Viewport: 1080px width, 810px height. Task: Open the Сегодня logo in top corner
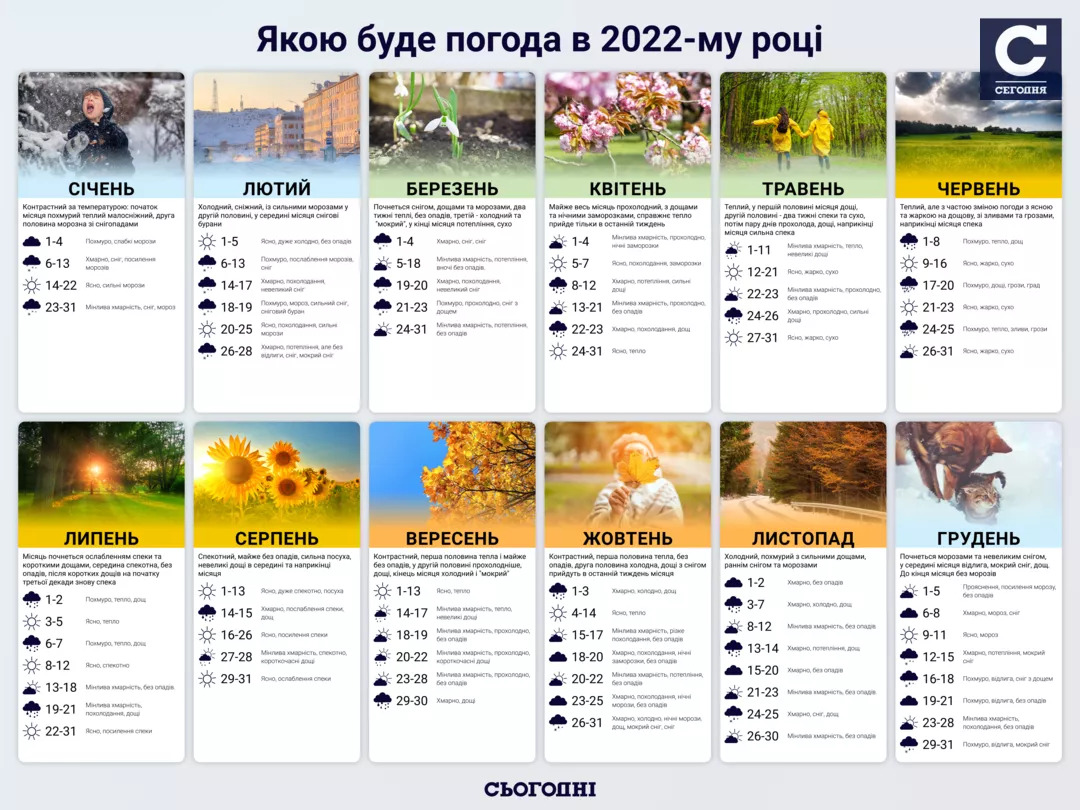pos(1020,58)
